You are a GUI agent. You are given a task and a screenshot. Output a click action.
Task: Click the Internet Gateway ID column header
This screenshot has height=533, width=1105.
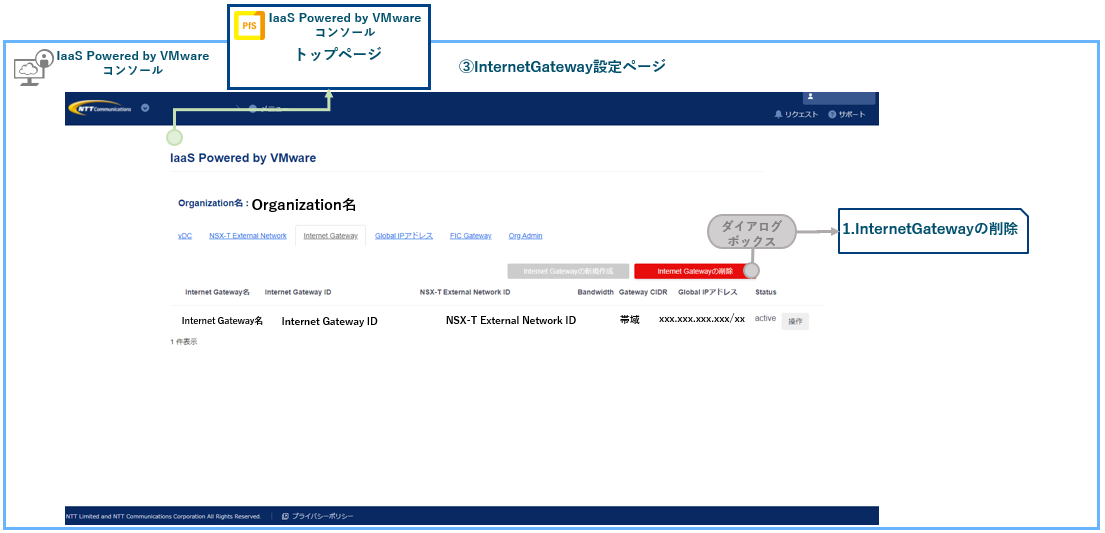pos(298,292)
